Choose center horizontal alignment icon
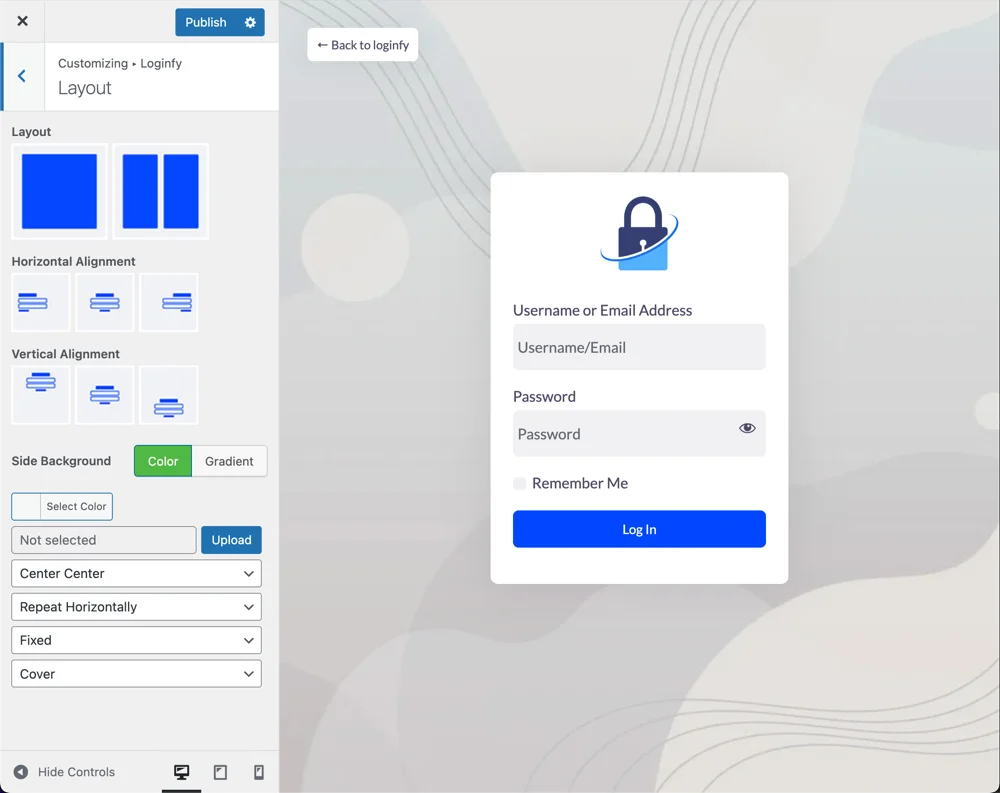Screen dimensions: 1000x793 pos(105,302)
